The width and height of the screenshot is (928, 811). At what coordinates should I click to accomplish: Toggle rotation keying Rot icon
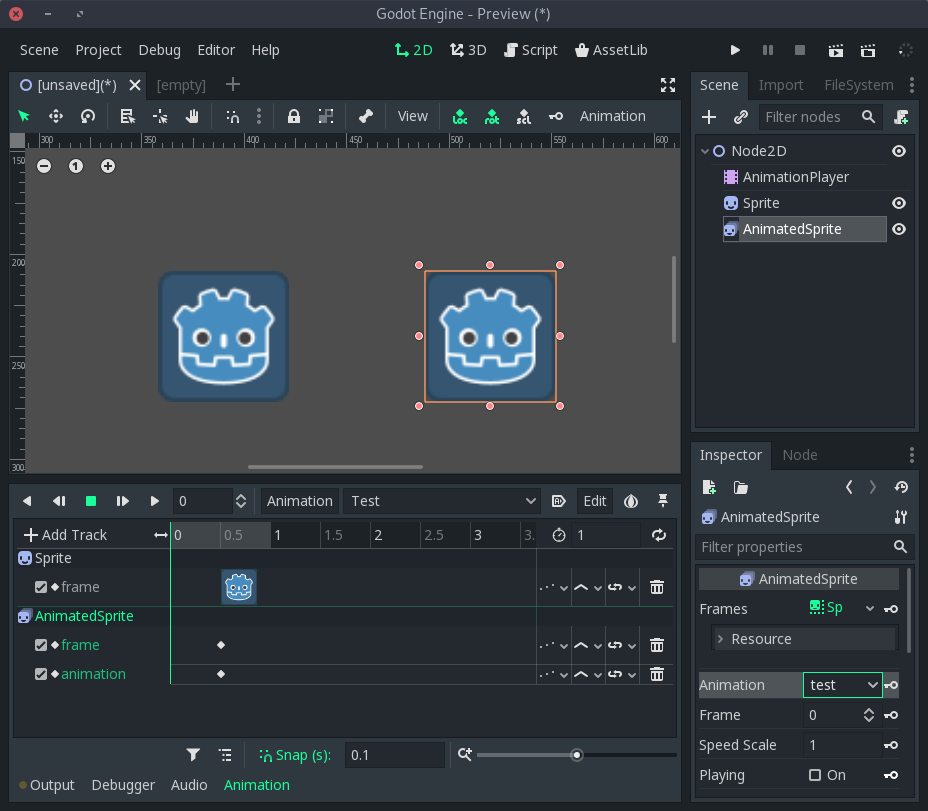492,116
